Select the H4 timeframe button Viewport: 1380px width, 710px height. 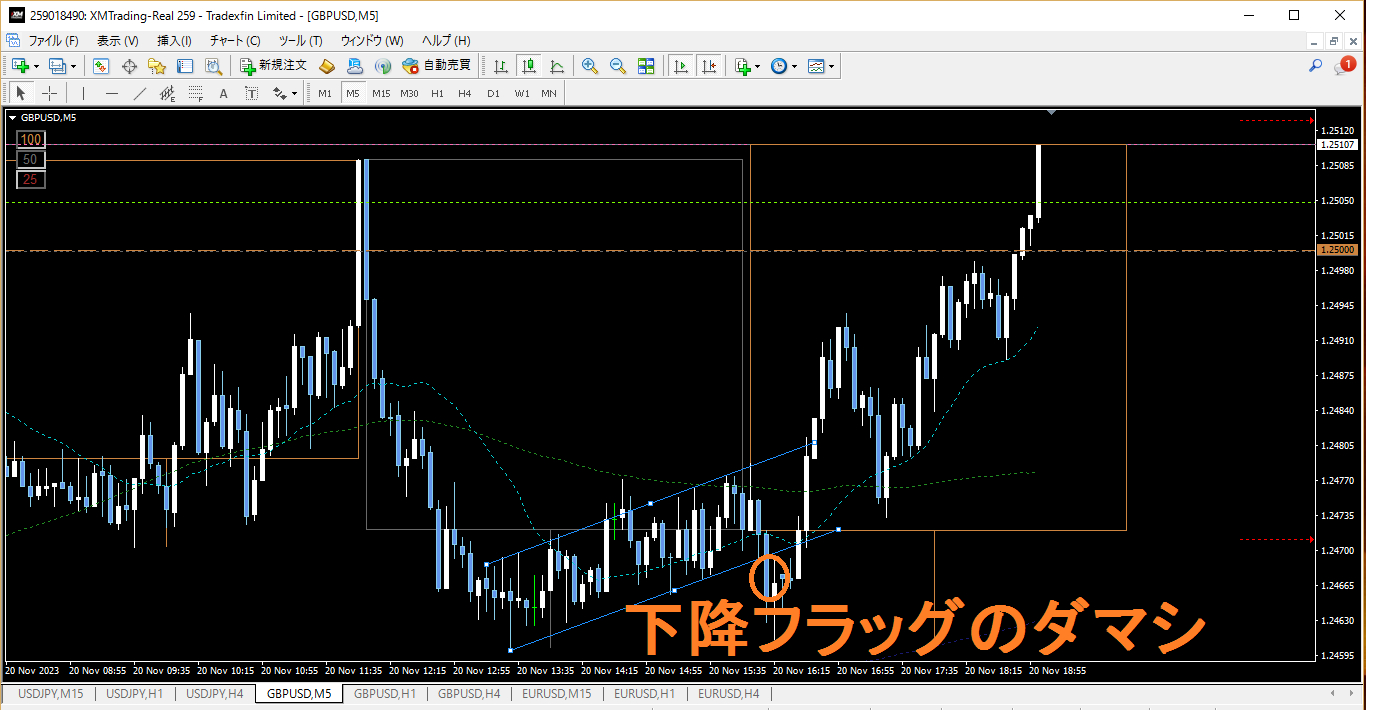[x=465, y=93]
